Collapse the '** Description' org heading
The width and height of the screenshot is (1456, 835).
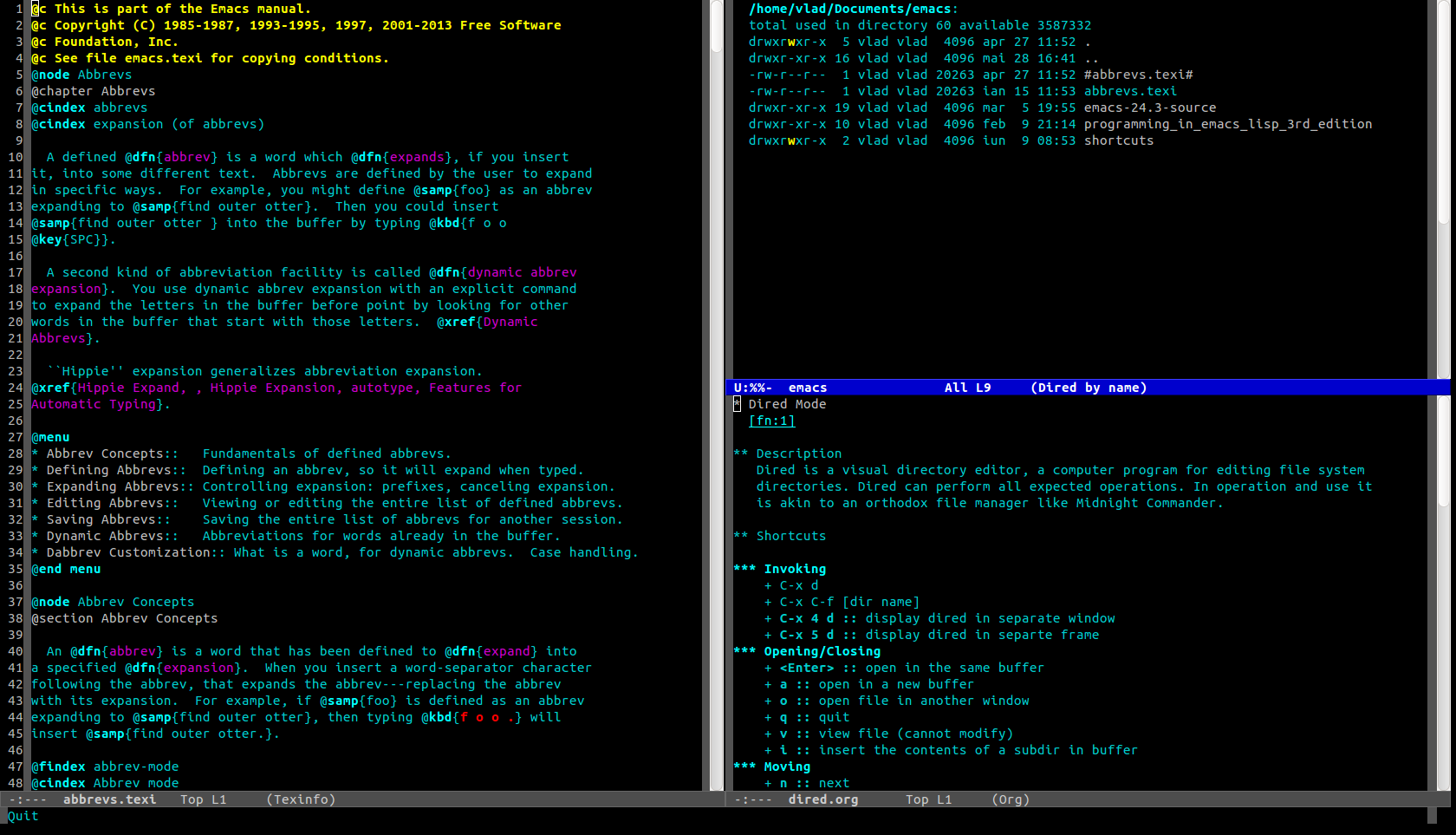click(x=788, y=453)
